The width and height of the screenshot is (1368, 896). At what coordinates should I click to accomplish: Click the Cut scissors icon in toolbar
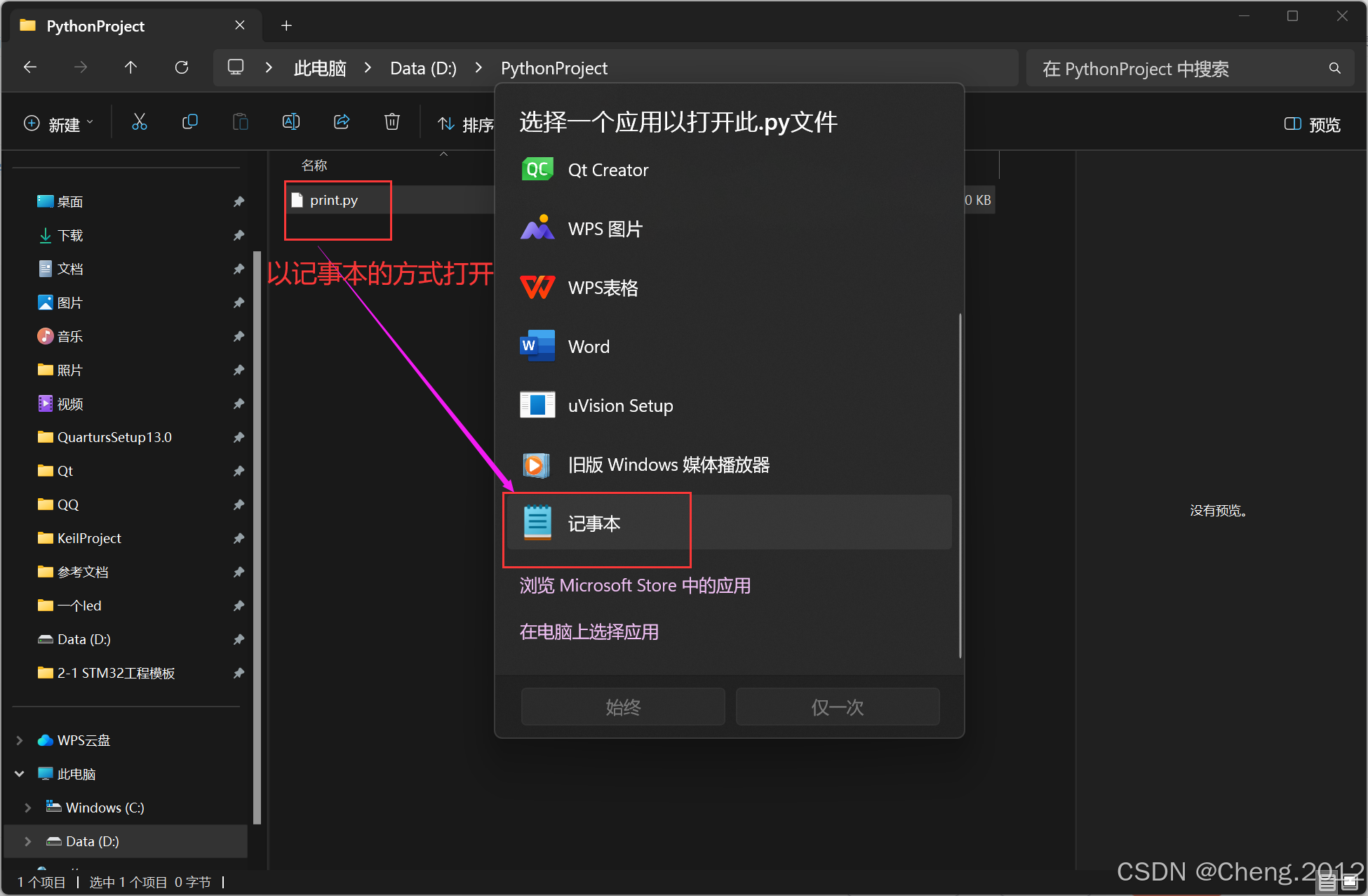point(140,123)
